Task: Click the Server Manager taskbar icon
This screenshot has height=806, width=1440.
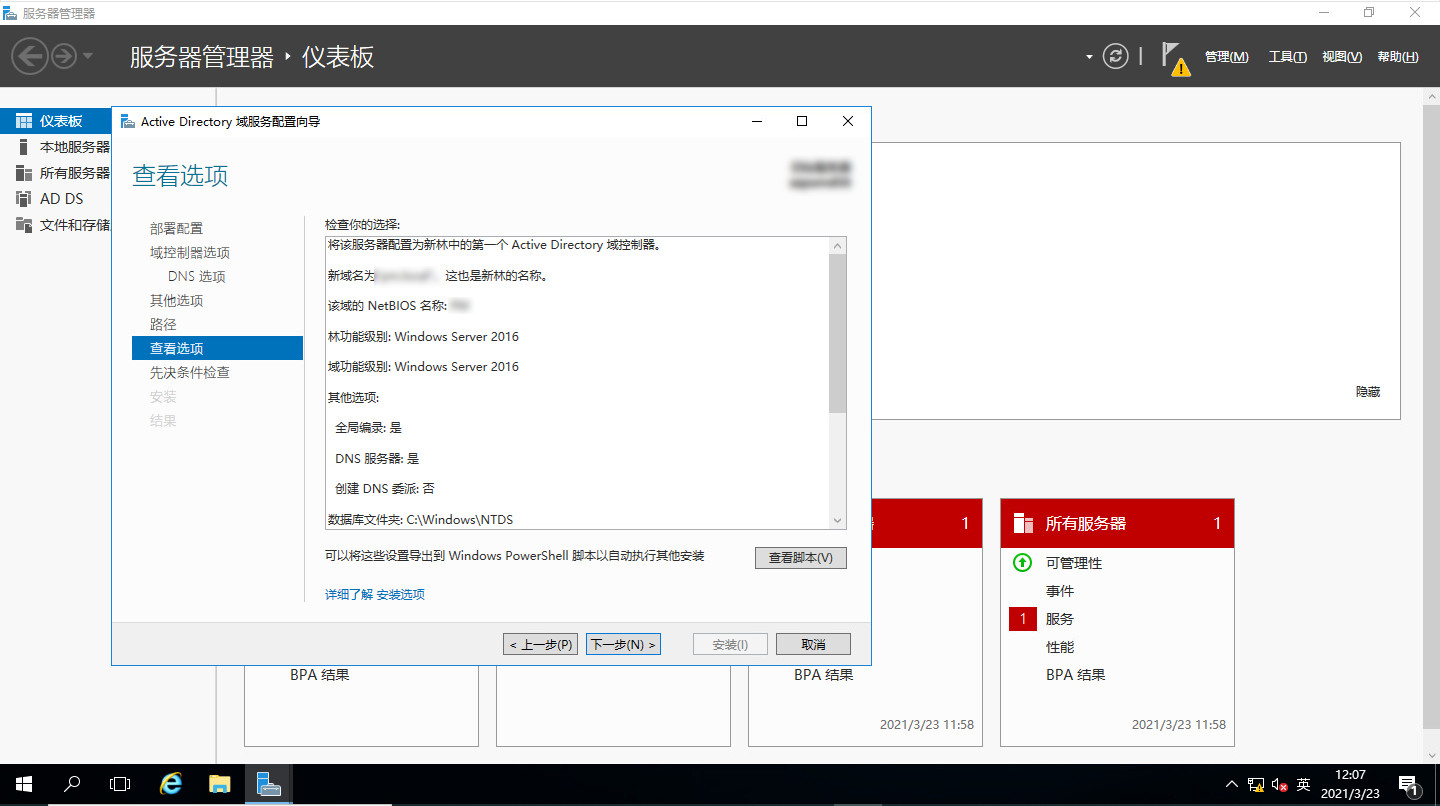Action: pos(268,785)
